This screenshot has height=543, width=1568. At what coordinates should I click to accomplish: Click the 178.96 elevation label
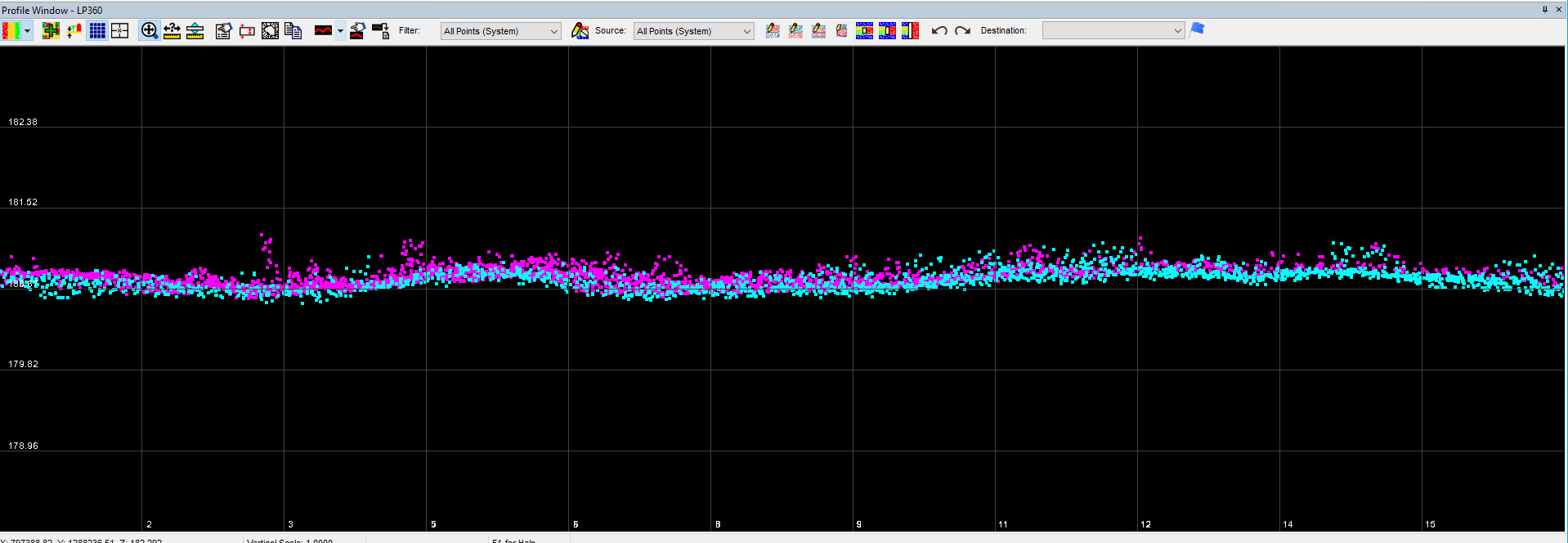pyautogui.click(x=23, y=446)
